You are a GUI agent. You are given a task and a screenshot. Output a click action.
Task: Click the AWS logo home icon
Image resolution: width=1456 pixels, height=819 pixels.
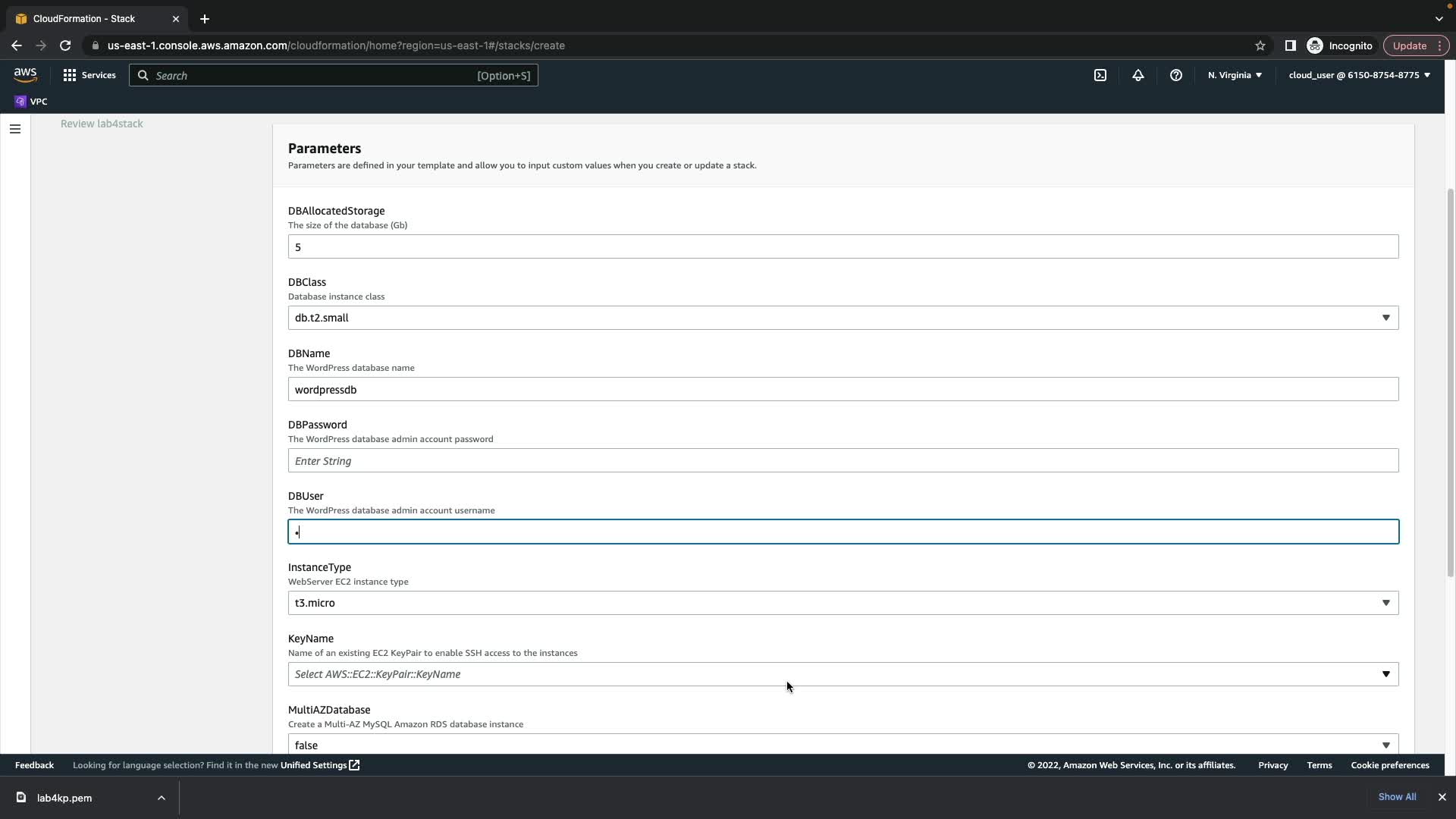coord(25,74)
